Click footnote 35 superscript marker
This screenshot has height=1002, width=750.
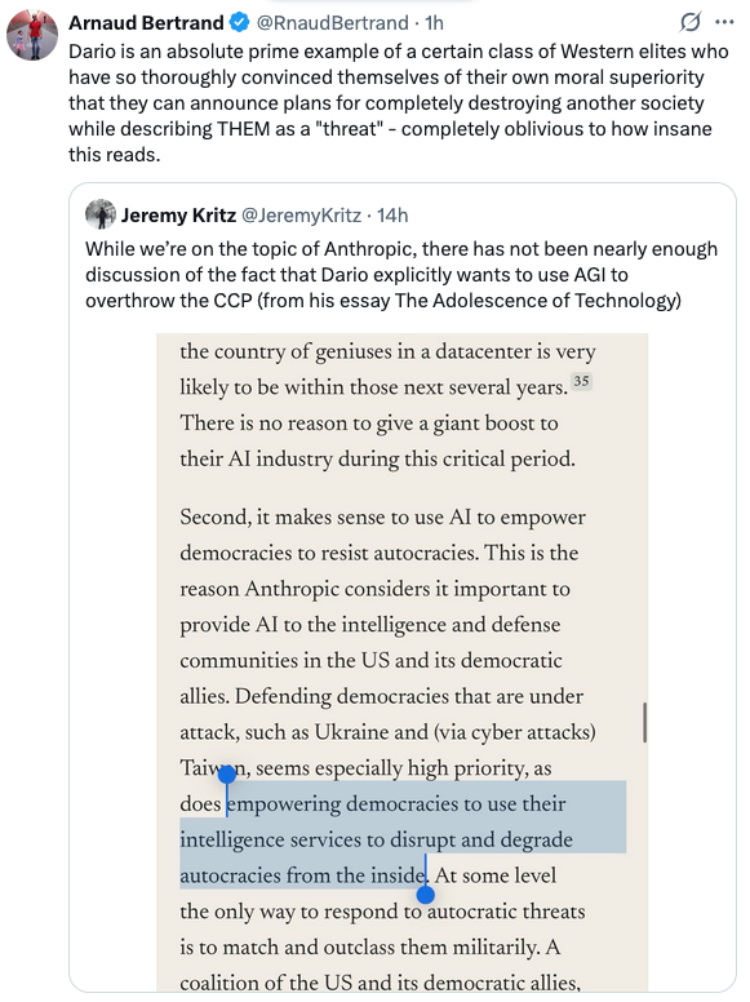pyautogui.click(x=581, y=382)
